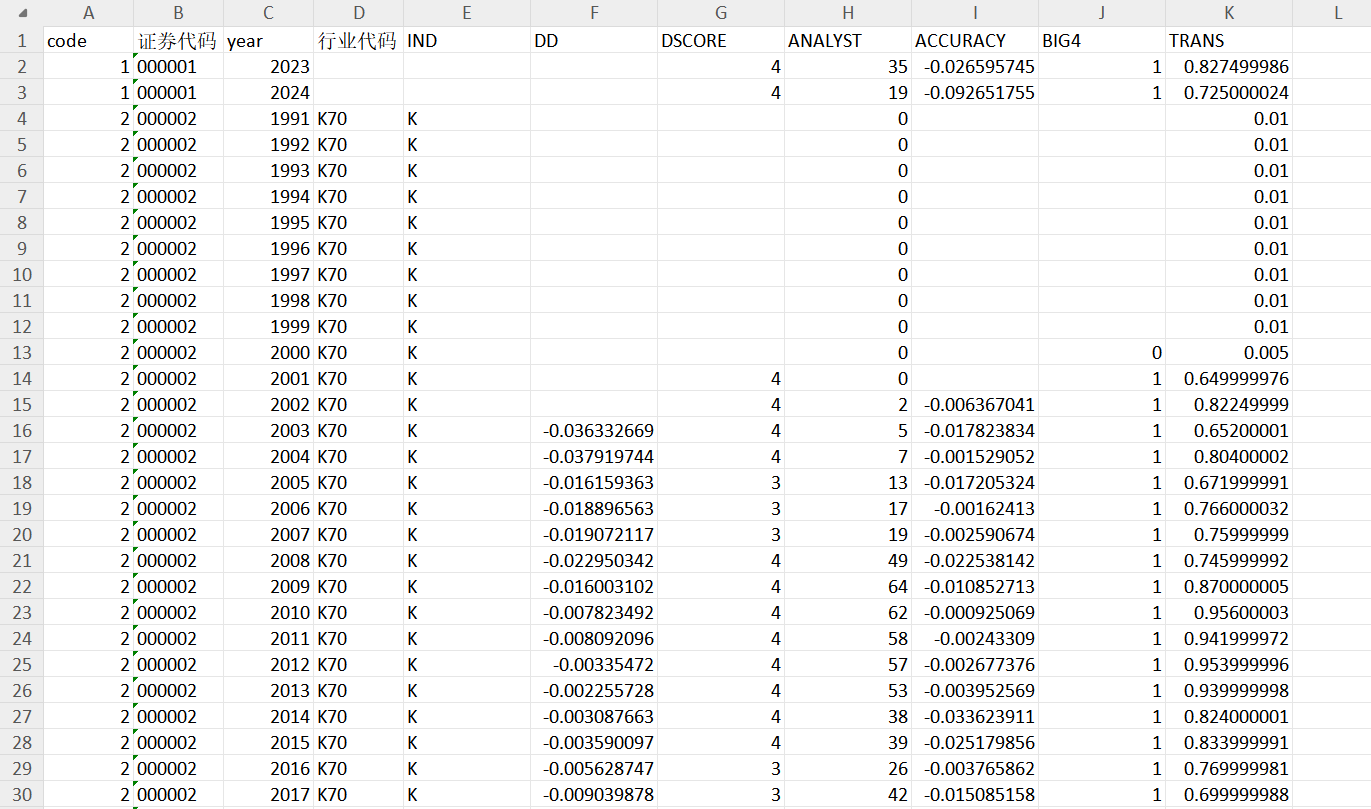This screenshot has height=809, width=1371.
Task: Click the ANALYST value 35
Action: point(848,67)
